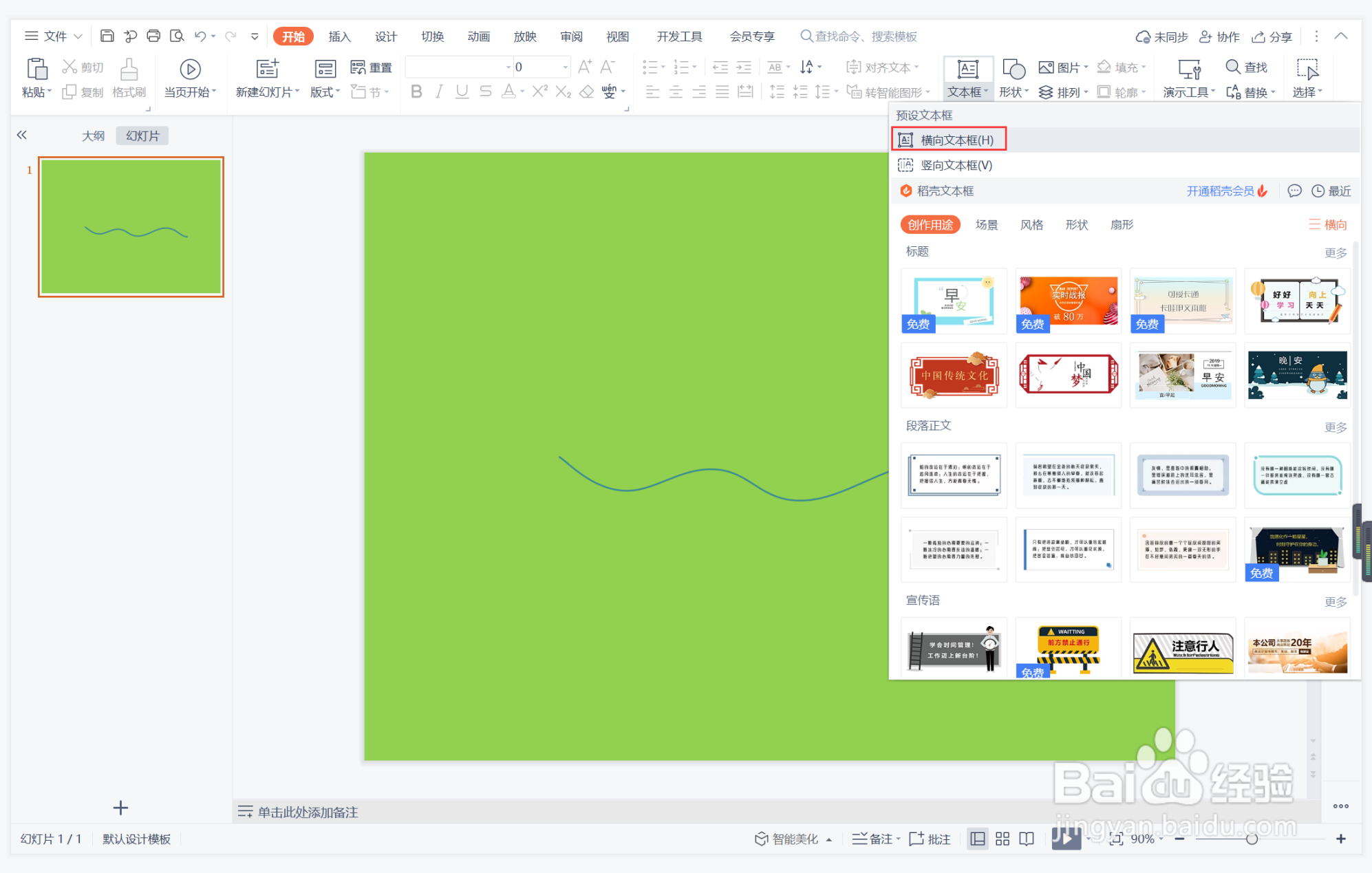The width and height of the screenshot is (1372, 873).
Task: Open the zoom 90% dropdown
Action: (1161, 839)
